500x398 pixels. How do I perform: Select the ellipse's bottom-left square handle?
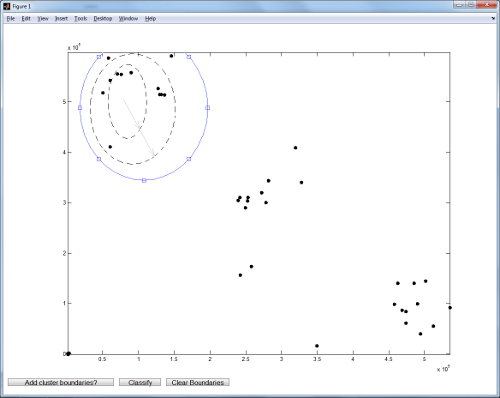99,159
